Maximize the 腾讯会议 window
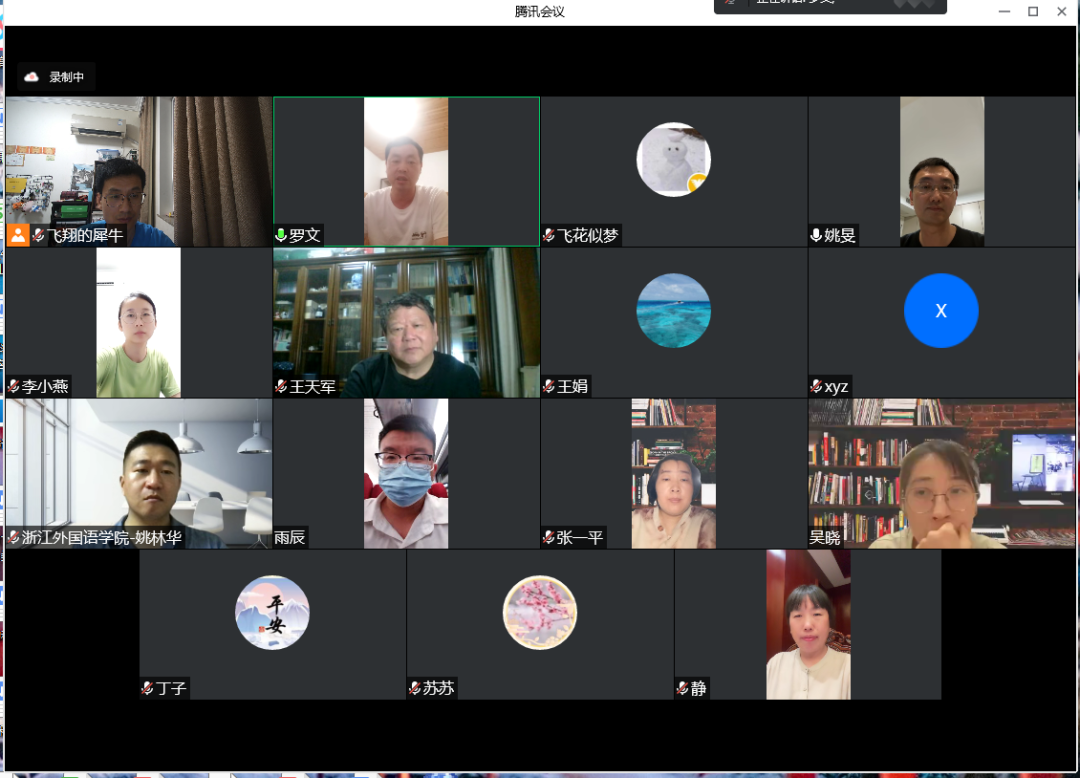This screenshot has width=1080, height=778. click(x=1033, y=12)
